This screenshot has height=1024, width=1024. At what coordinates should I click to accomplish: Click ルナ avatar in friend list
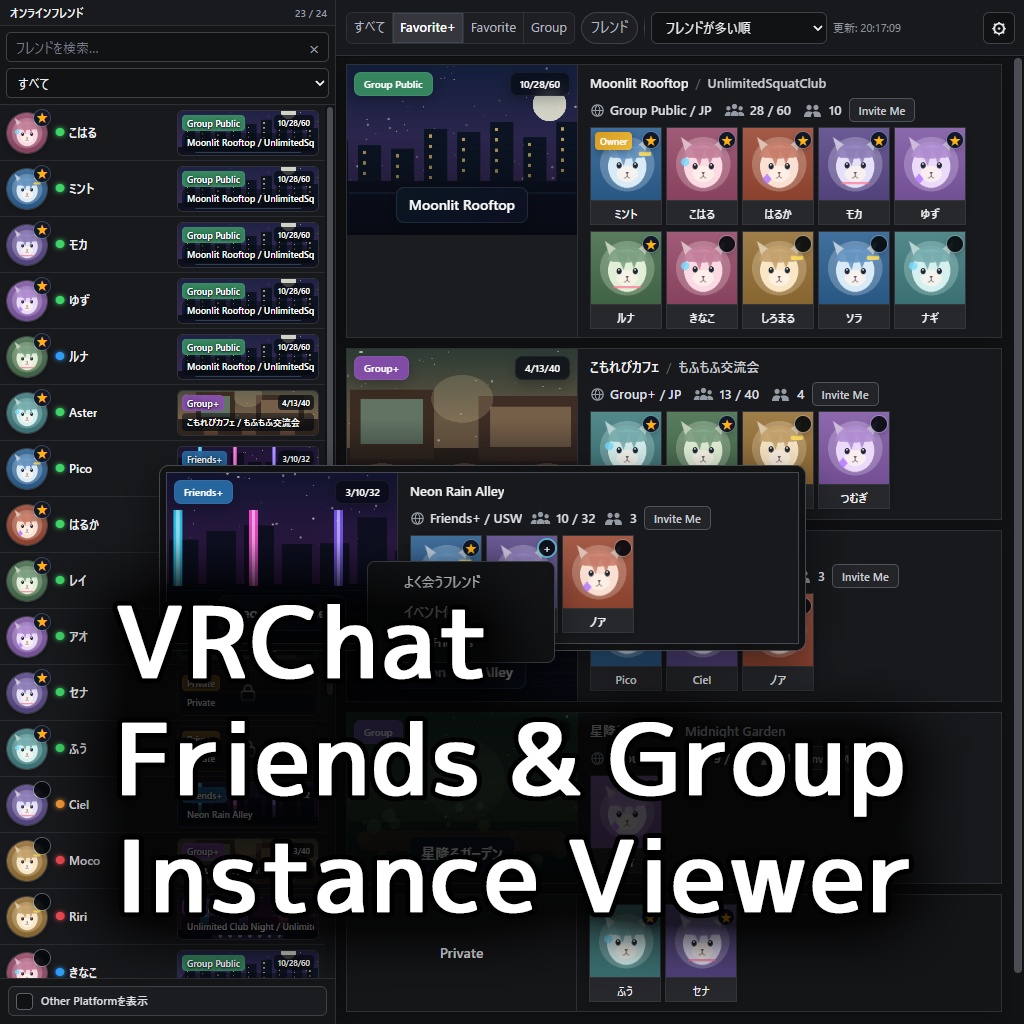click(27, 357)
